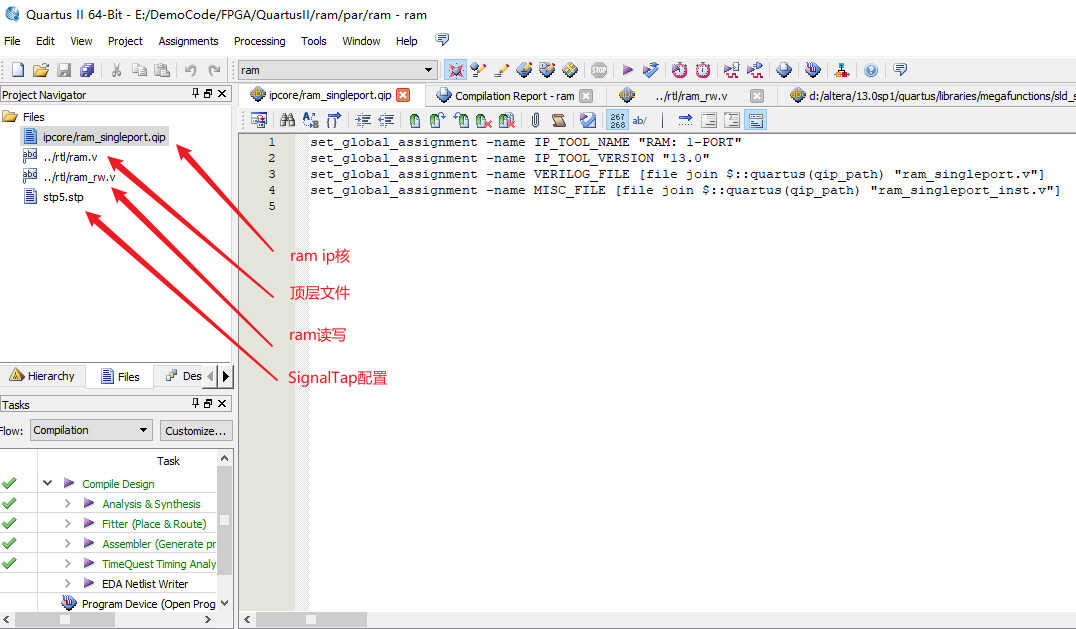This screenshot has height=629, width=1076.
Task: Clear all bookmarks icon
Action: (506, 121)
